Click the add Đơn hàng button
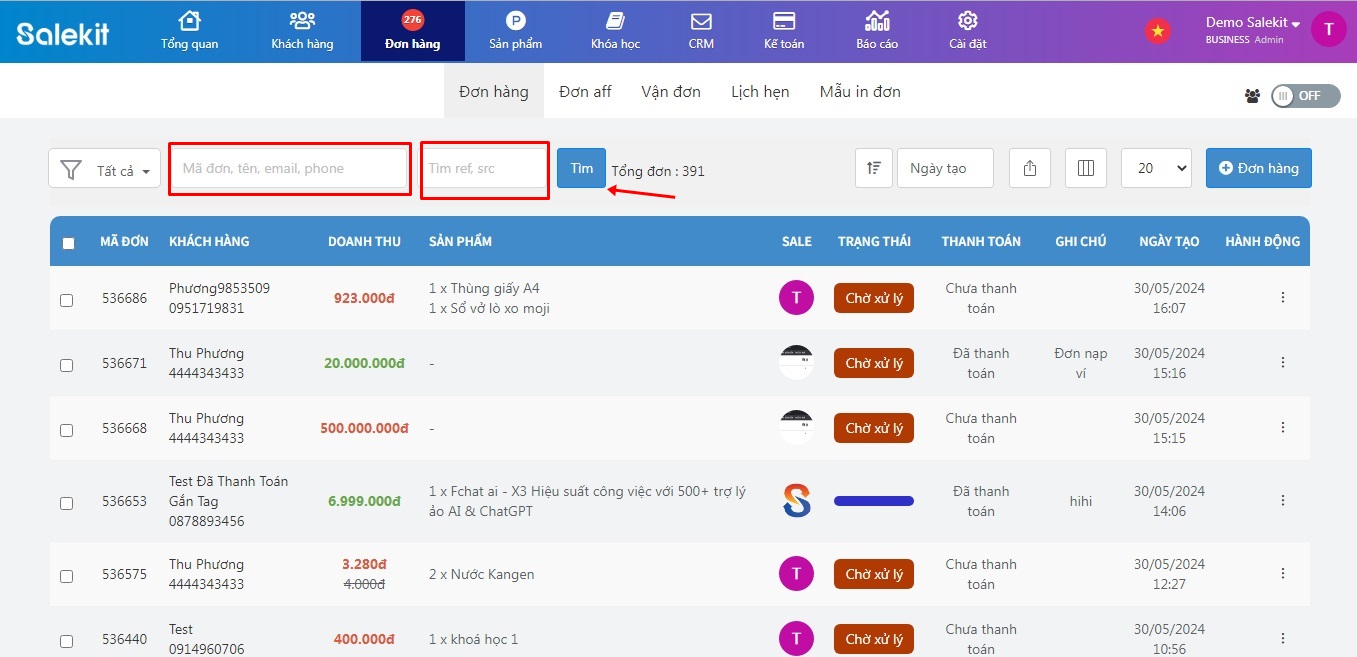The width and height of the screenshot is (1357, 657). coord(1258,168)
